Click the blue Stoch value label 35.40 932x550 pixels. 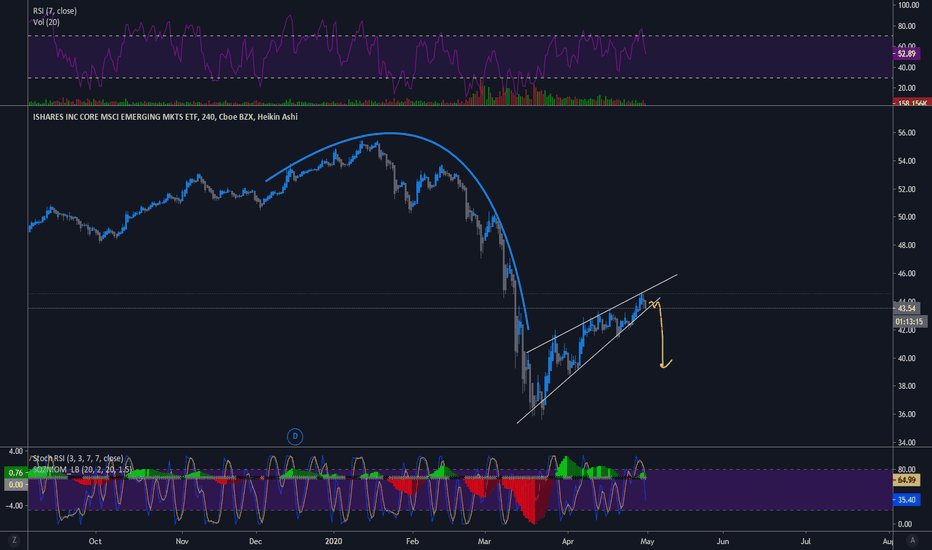(906, 499)
